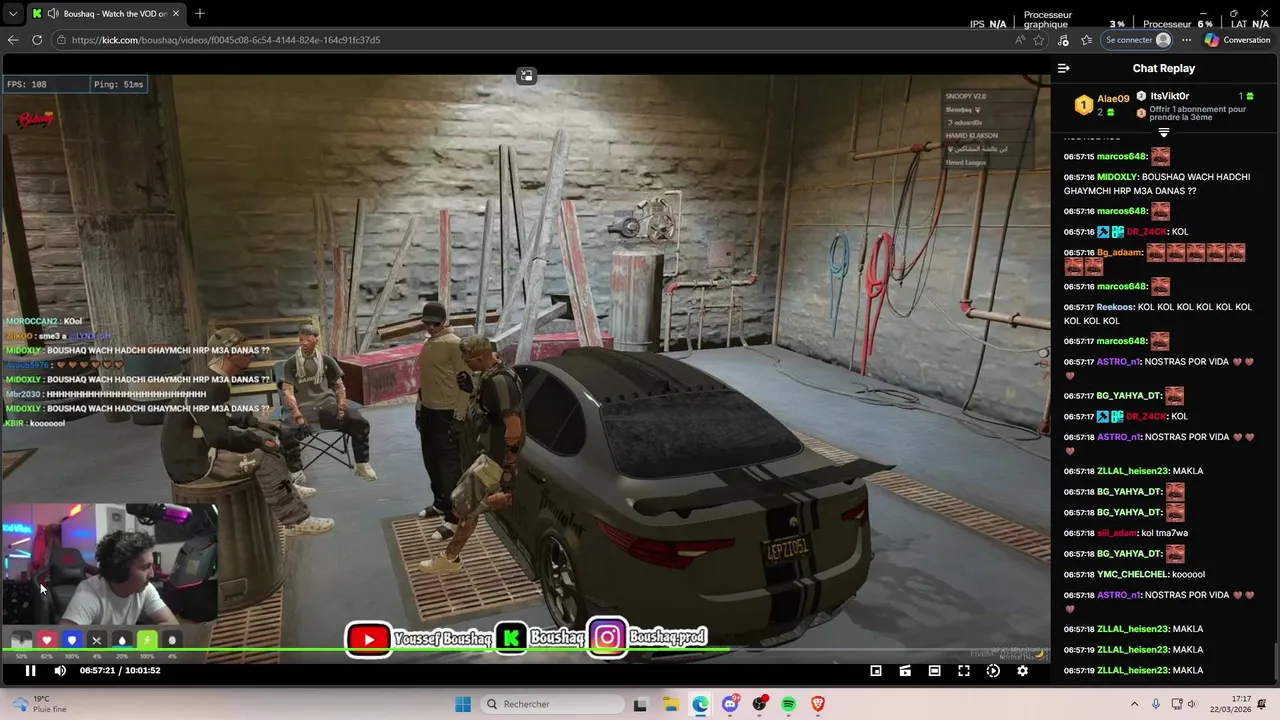The height and width of the screenshot is (720, 1280).
Task: Click YouTube logo in stream overlay
Action: click(369, 639)
